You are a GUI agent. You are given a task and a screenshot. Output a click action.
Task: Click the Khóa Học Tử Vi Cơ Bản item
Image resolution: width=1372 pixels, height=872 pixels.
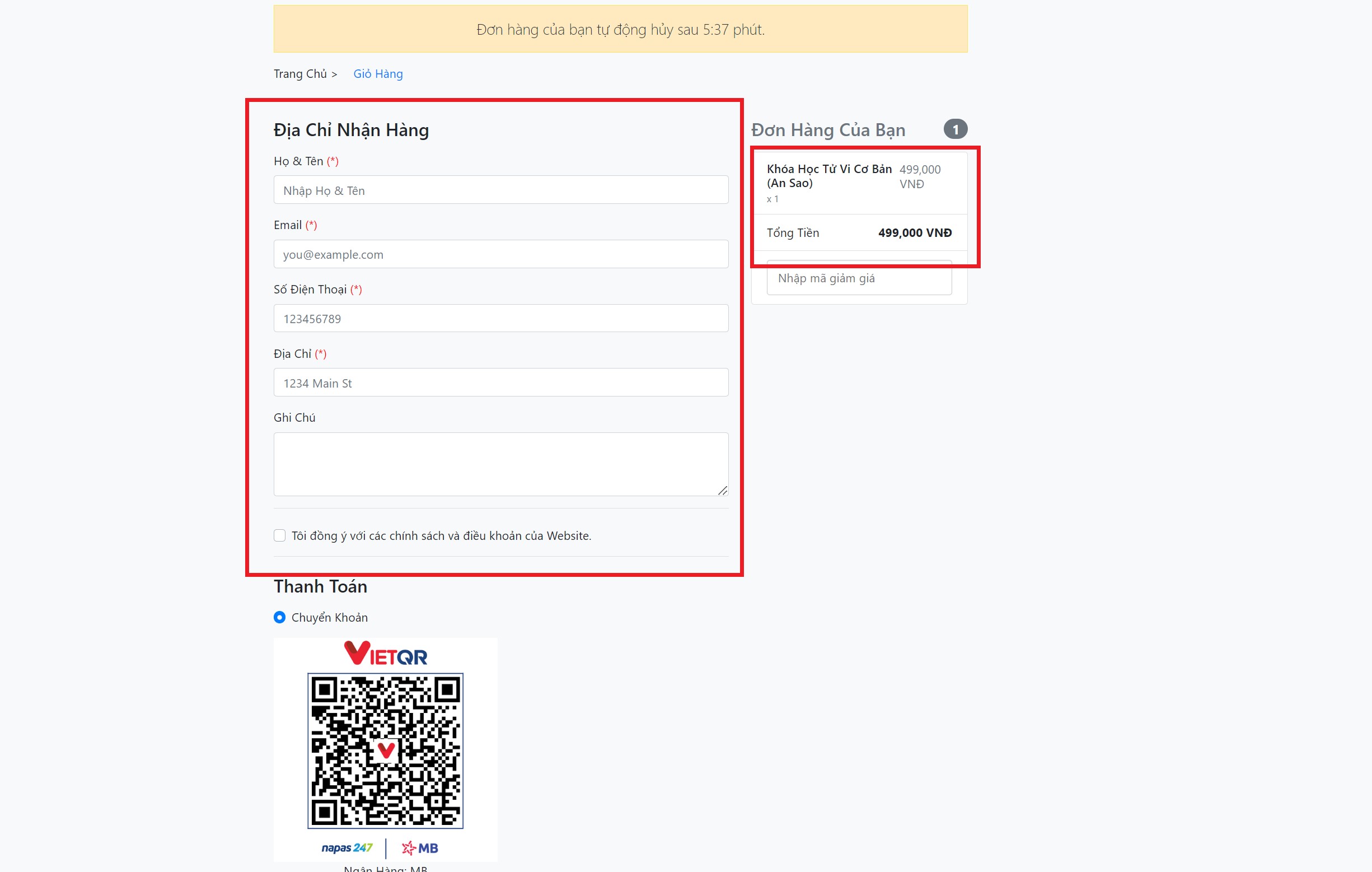pos(828,175)
